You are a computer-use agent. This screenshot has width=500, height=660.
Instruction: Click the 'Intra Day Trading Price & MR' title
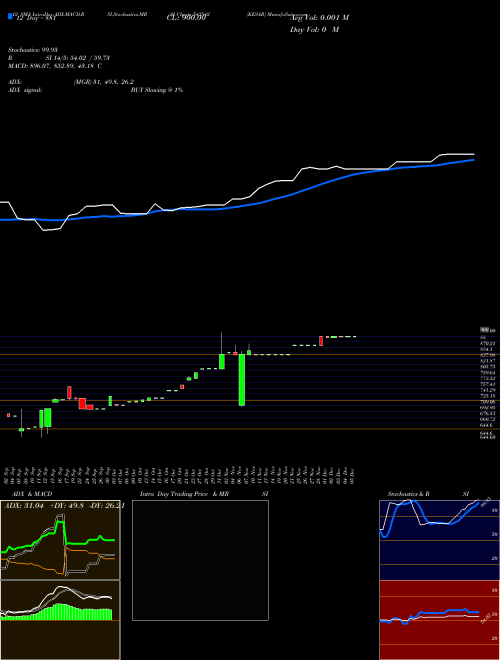[x=184, y=494]
